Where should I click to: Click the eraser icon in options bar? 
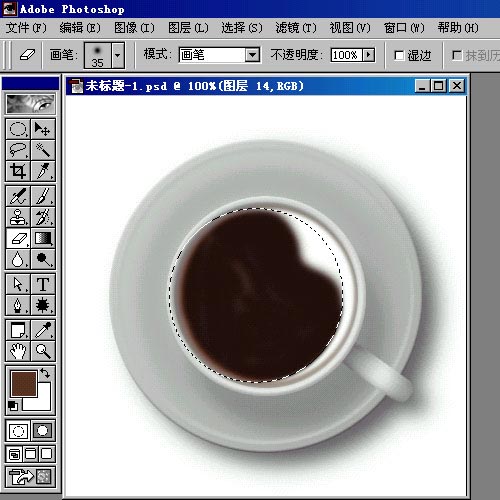pos(27,55)
